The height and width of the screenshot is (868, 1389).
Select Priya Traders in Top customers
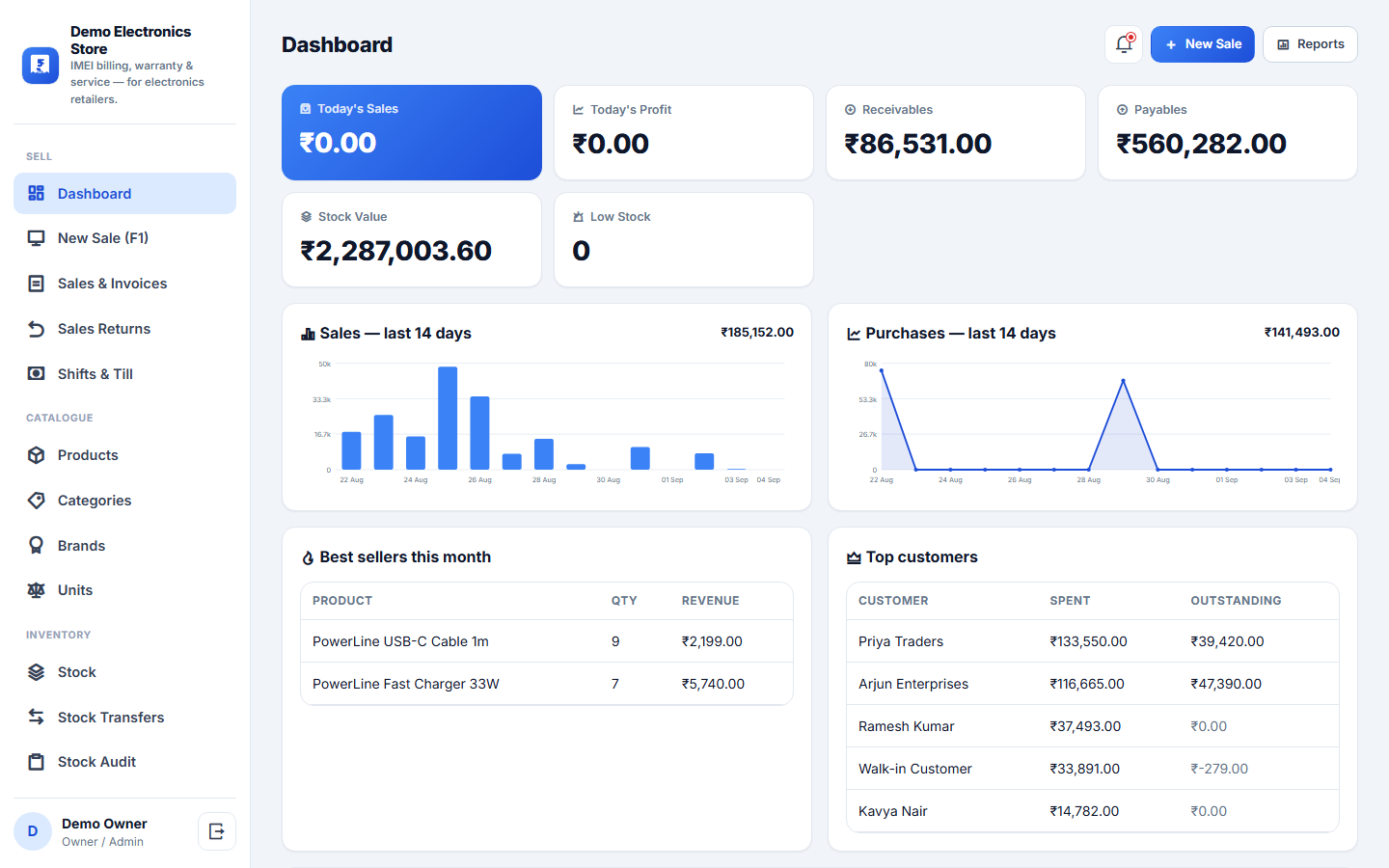coord(1093,641)
